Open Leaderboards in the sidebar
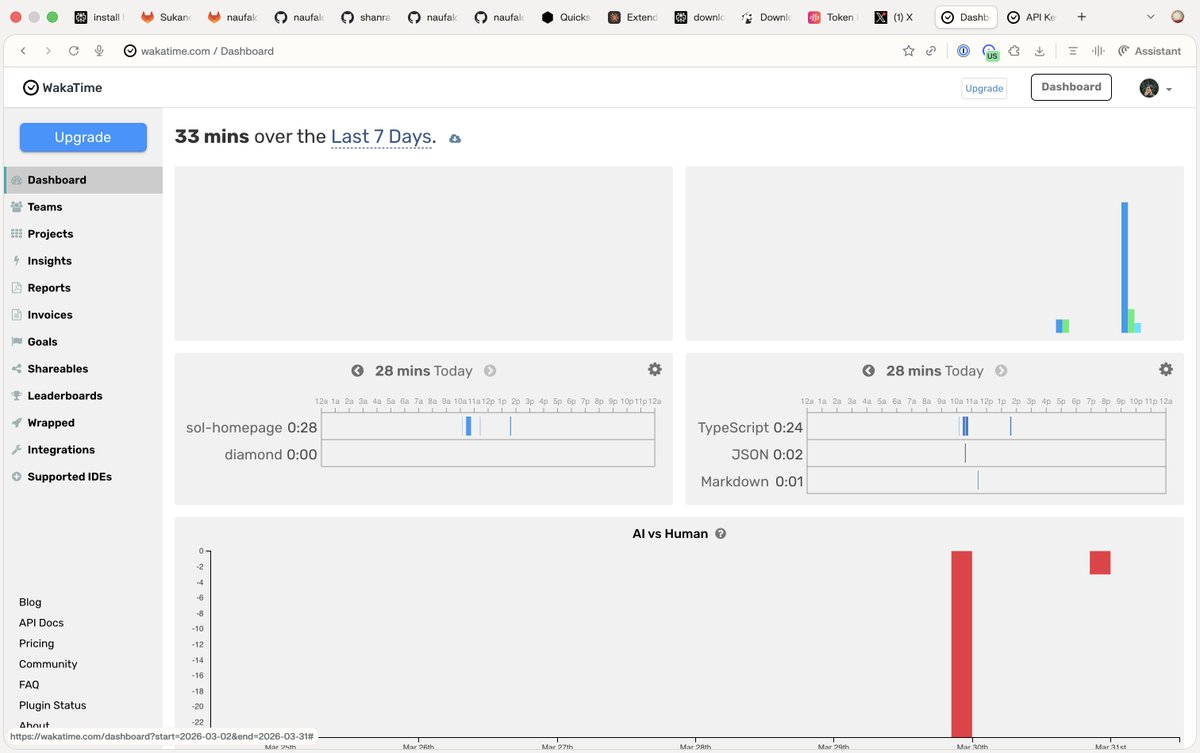 [x=65, y=396]
